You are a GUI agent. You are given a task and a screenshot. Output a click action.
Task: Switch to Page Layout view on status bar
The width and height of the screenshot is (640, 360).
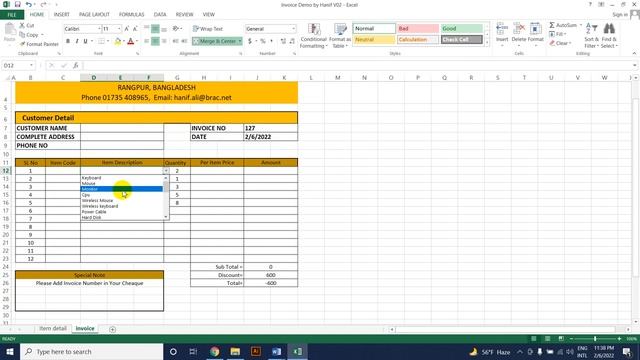547,339
